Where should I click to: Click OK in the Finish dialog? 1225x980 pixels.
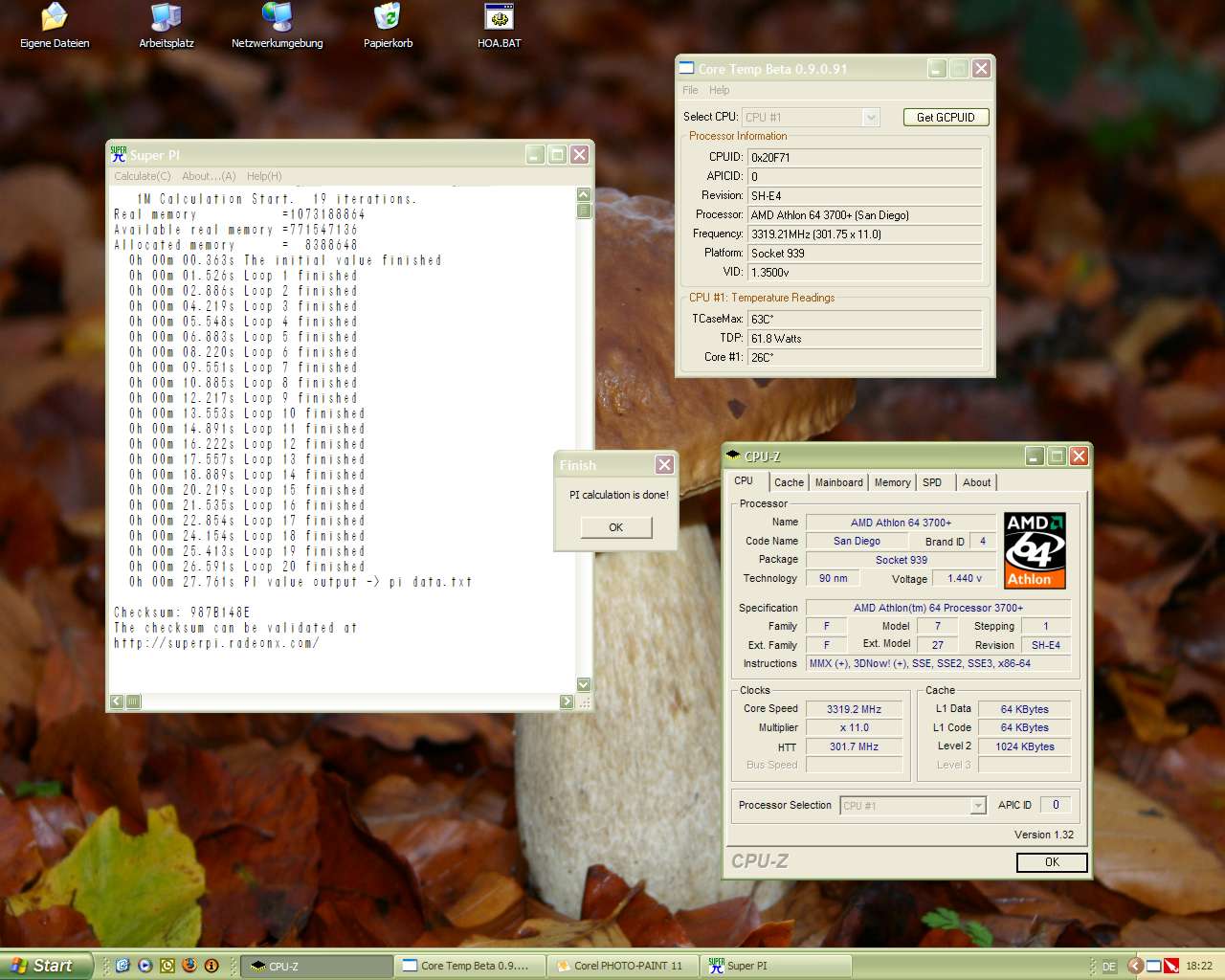[x=616, y=527]
